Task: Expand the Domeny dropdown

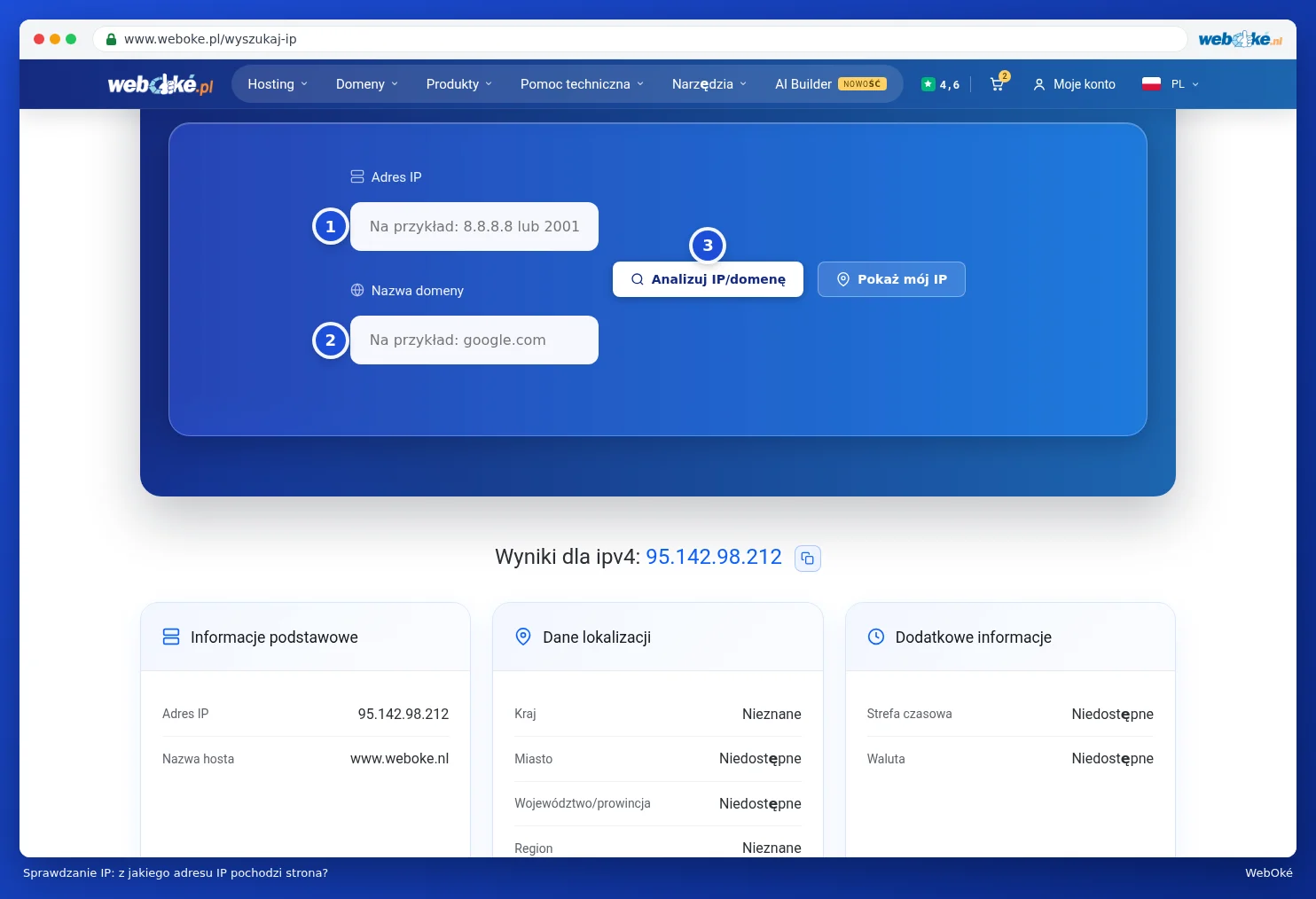Action: pos(367,84)
